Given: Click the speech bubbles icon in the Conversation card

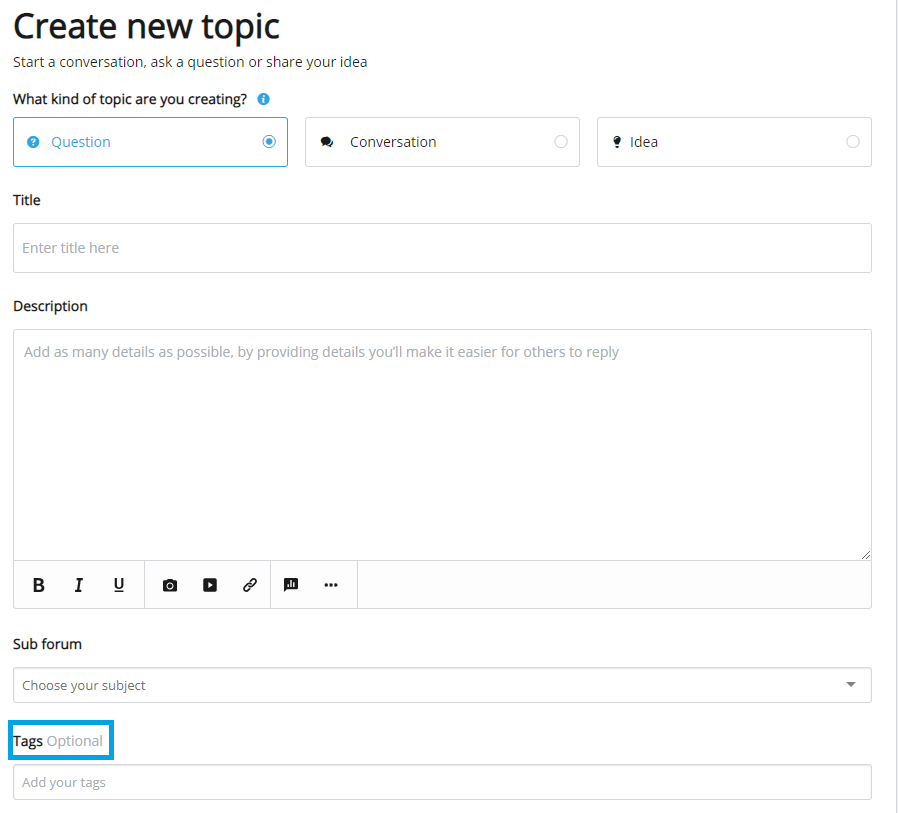Looking at the screenshot, I should point(327,142).
